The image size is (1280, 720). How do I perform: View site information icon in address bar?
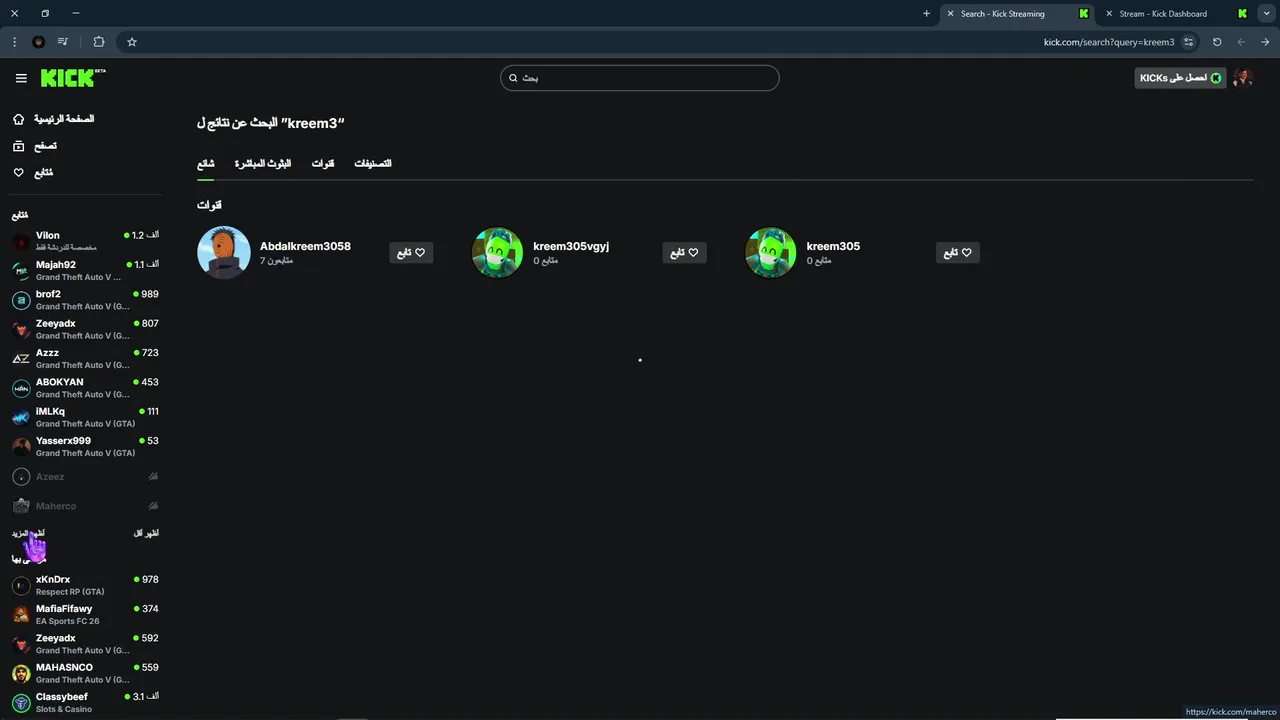click(1188, 42)
